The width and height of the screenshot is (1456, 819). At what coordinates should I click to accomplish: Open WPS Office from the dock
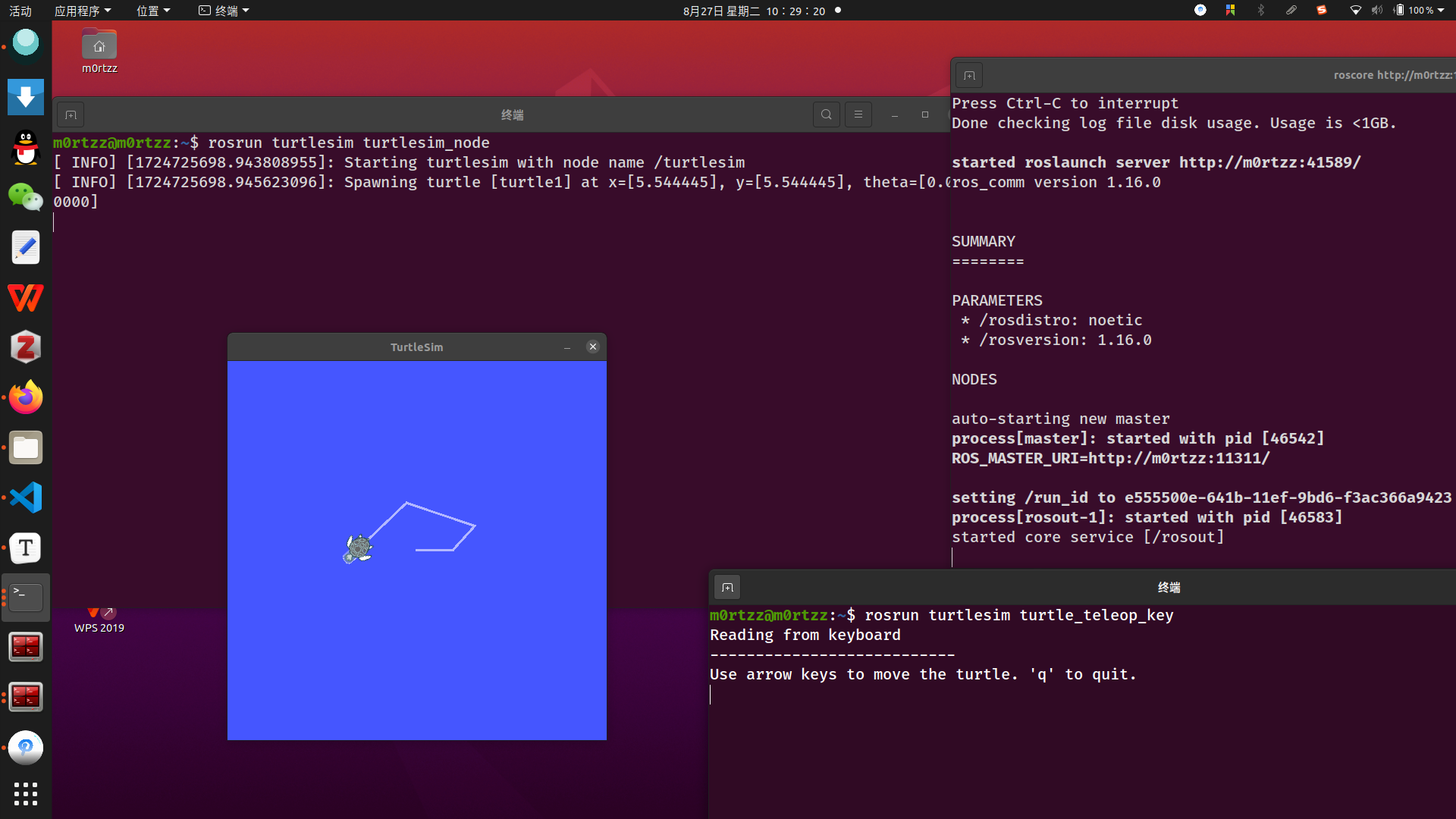[26, 298]
